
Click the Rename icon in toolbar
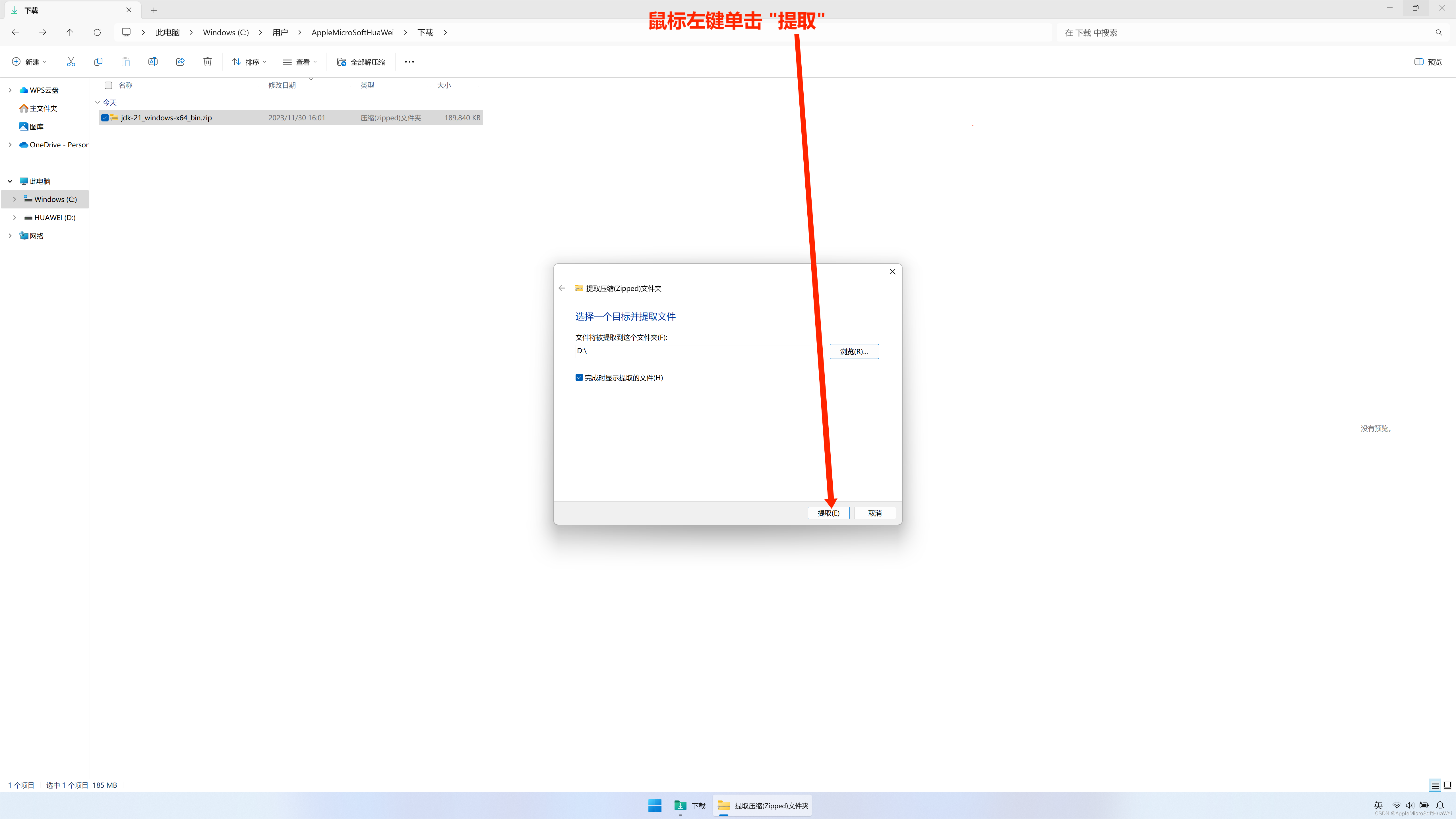[x=153, y=62]
